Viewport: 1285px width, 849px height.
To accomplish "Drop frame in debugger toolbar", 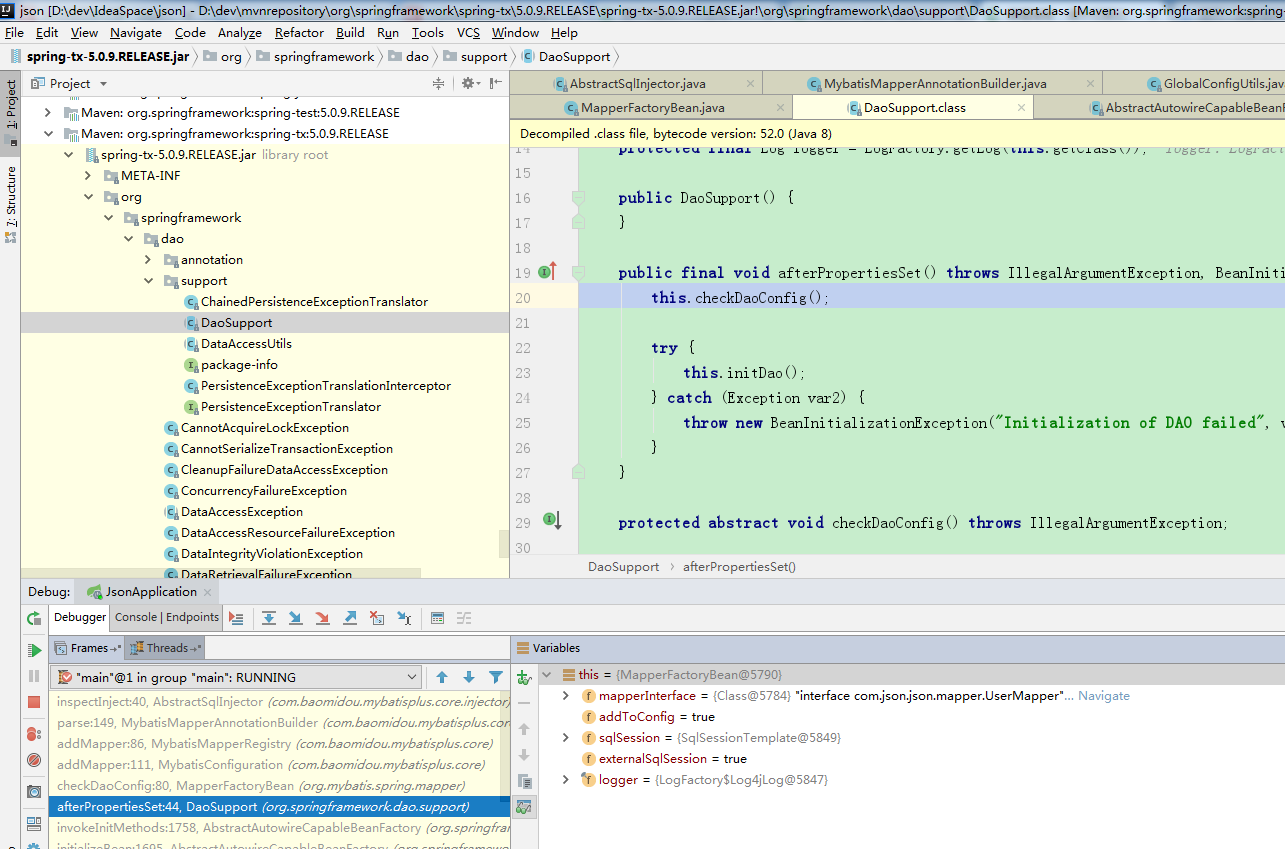I will (x=377, y=618).
